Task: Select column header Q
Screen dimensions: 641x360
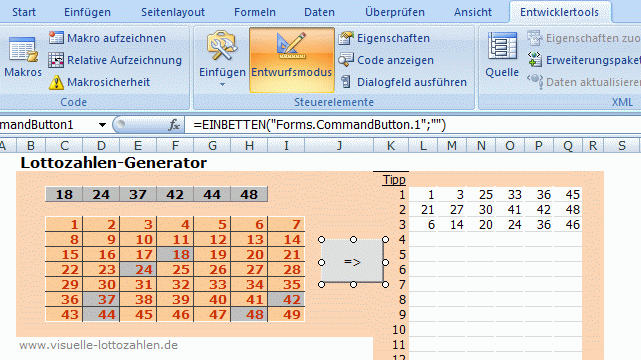Action: [x=568, y=145]
